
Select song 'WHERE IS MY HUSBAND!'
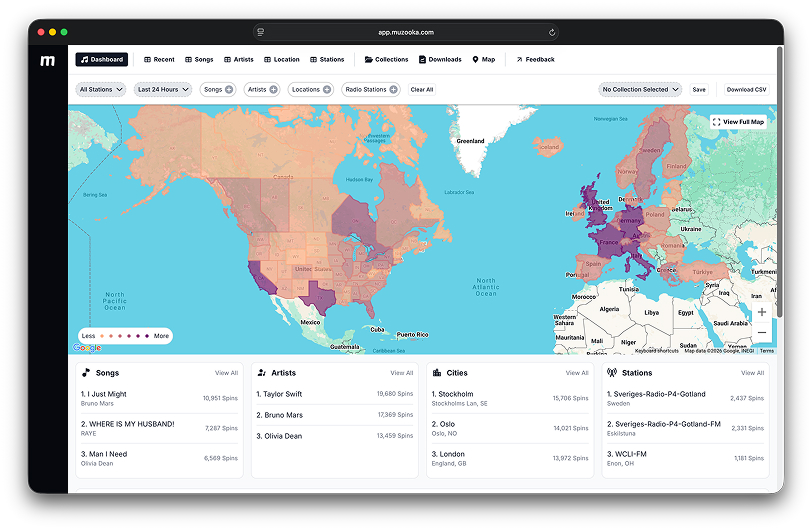159,428
